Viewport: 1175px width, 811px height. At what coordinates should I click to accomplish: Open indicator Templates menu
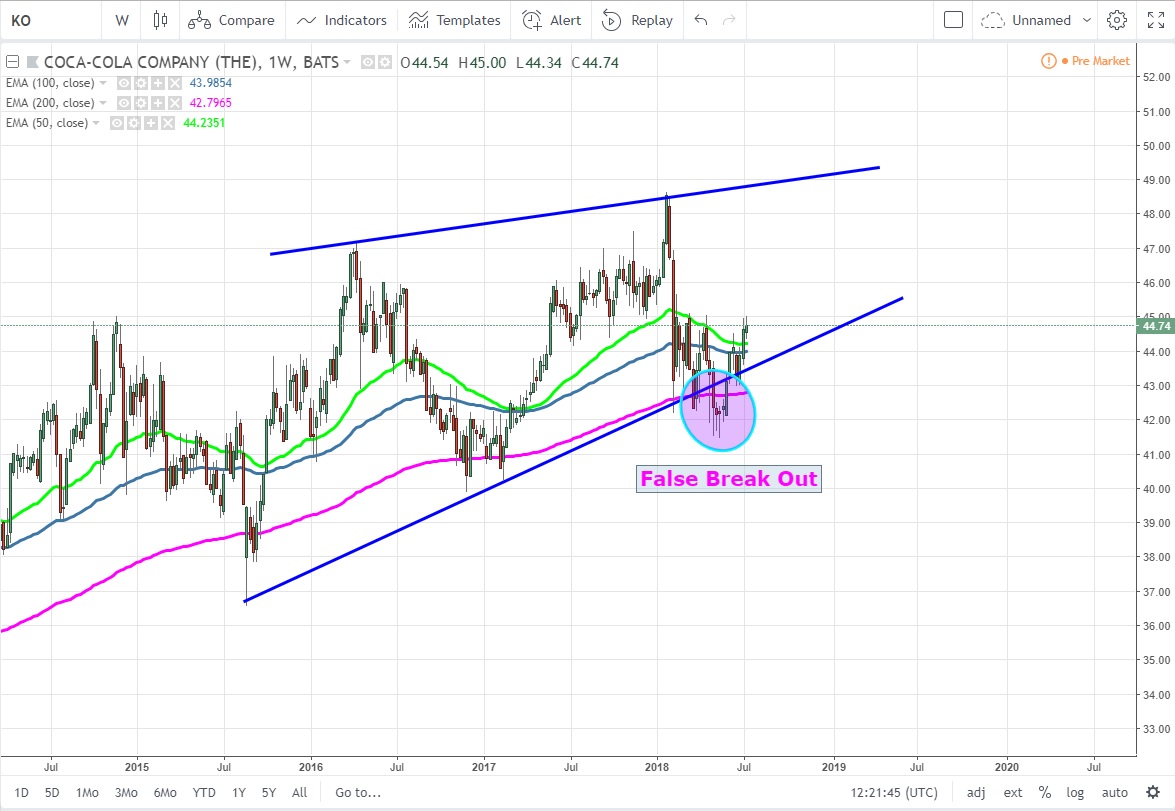pyautogui.click(x=454, y=20)
